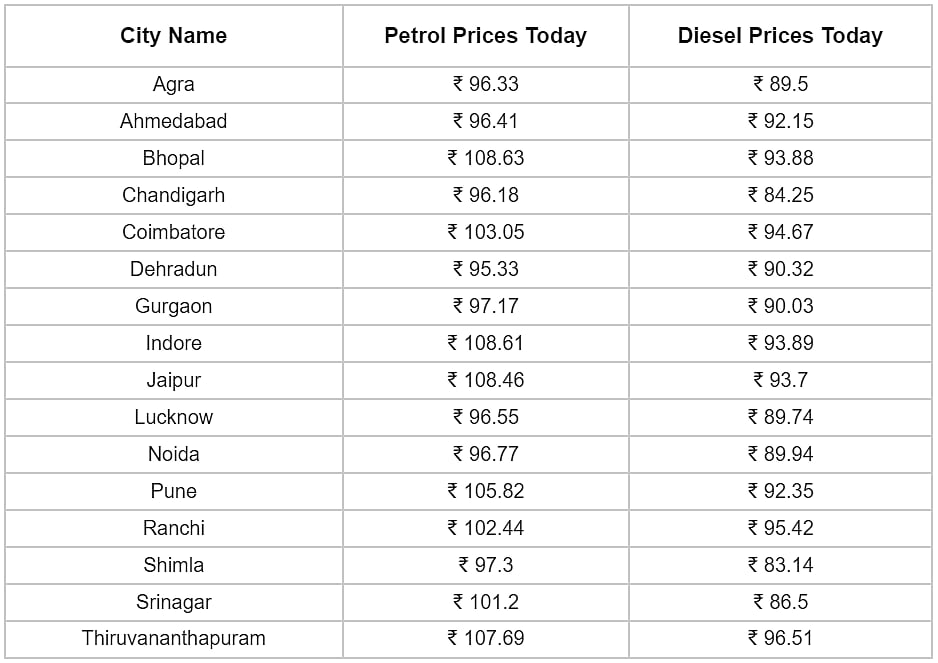The image size is (938, 663).
Task: Select the Noida city cell
Action: point(174,454)
